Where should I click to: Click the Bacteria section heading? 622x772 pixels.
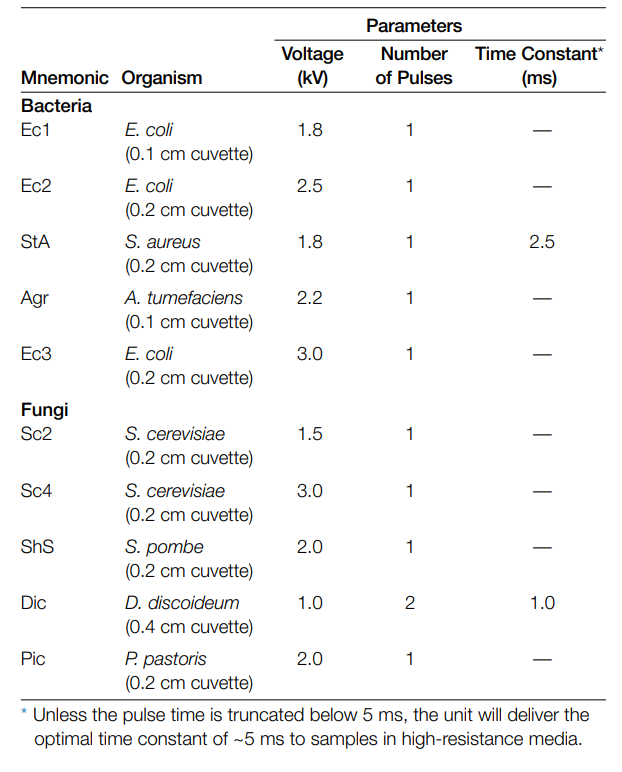pyautogui.click(x=56, y=105)
